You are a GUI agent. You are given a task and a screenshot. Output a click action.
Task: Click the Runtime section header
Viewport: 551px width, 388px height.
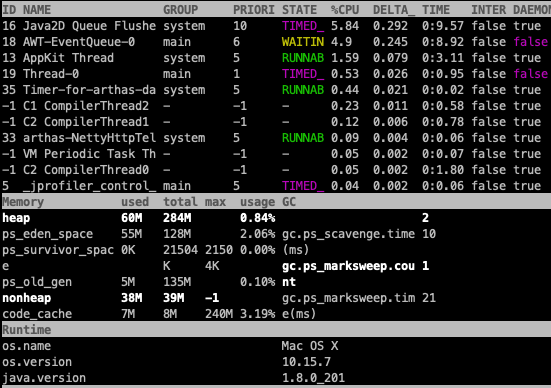coord(26,330)
